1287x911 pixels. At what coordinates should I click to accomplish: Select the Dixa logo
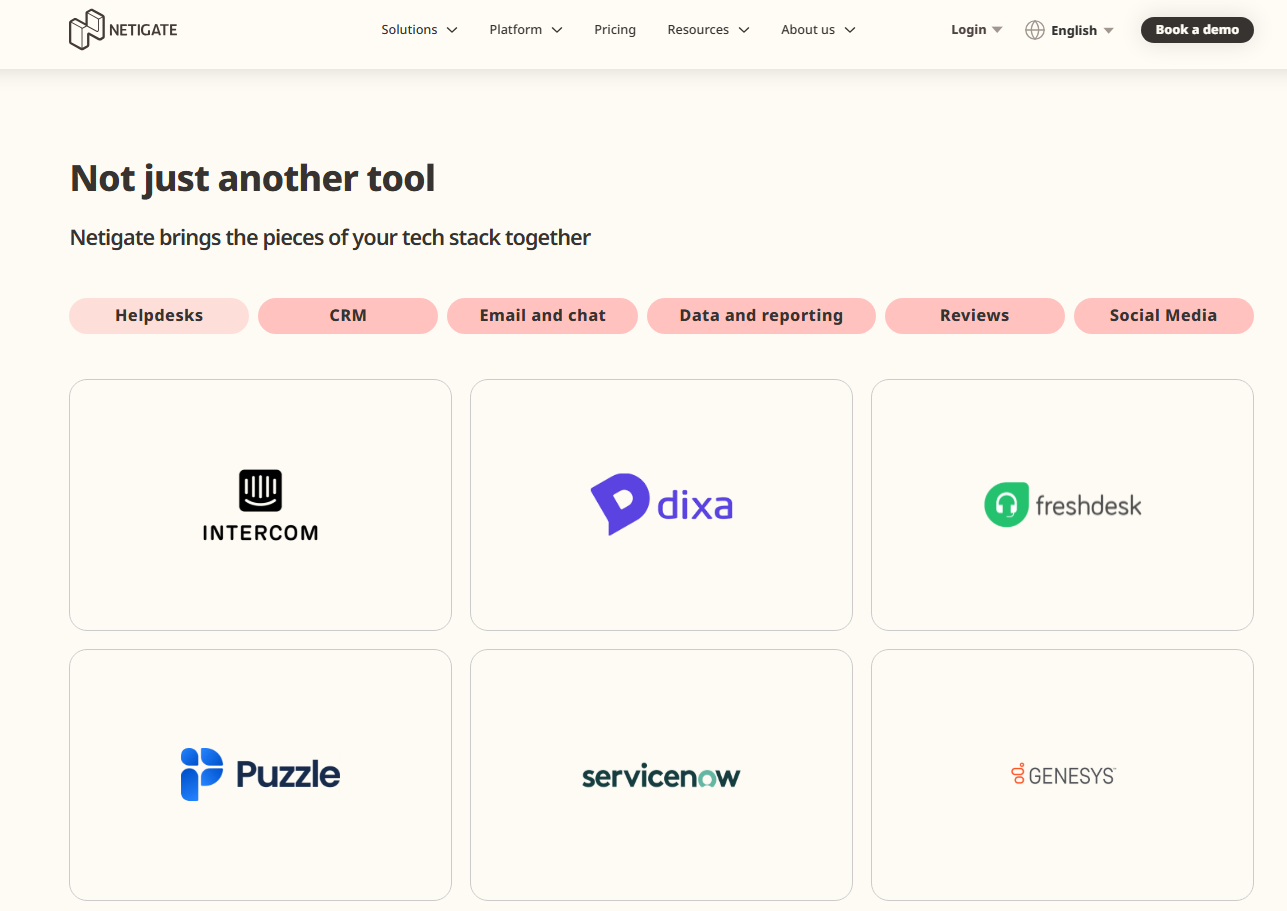click(x=661, y=504)
